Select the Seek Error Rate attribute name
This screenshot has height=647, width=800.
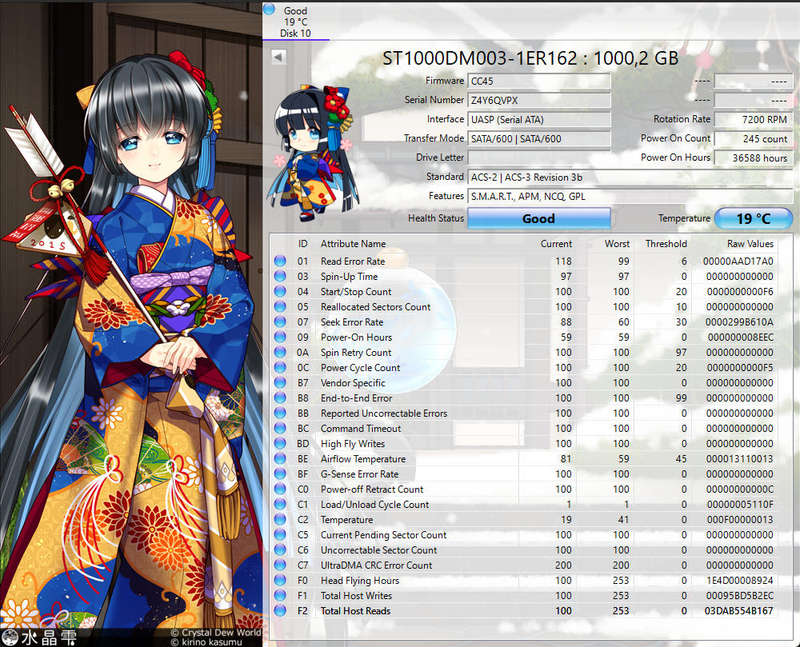click(352, 322)
